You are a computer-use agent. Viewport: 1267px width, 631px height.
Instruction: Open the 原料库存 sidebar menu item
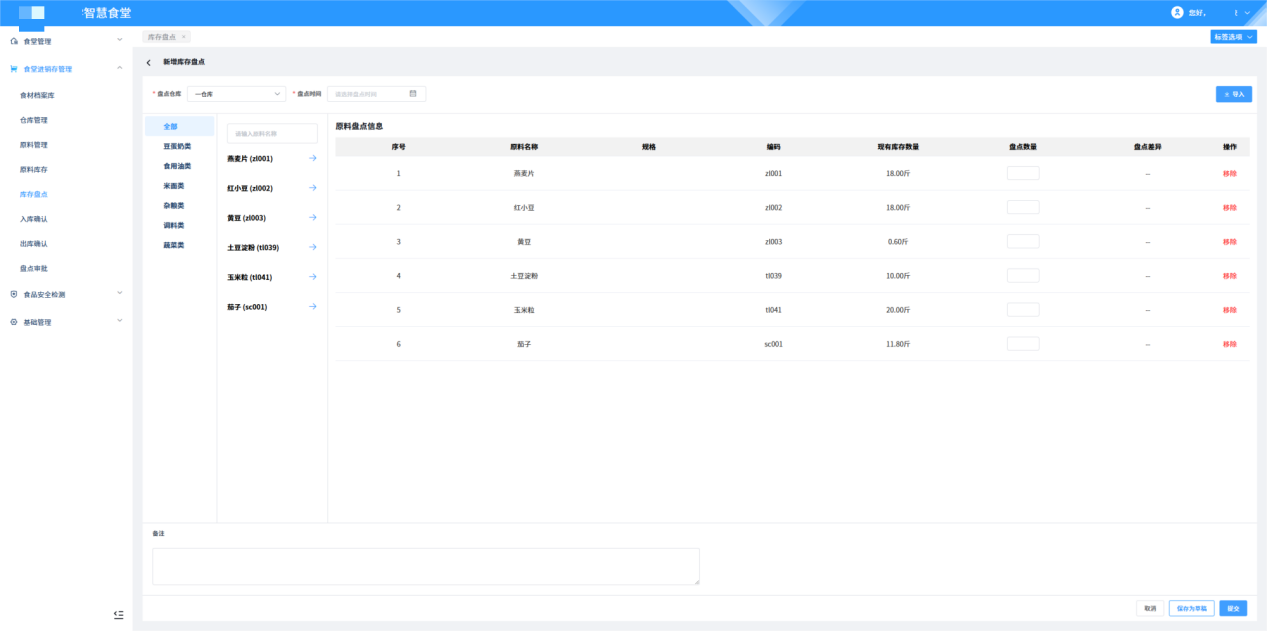(x=34, y=169)
